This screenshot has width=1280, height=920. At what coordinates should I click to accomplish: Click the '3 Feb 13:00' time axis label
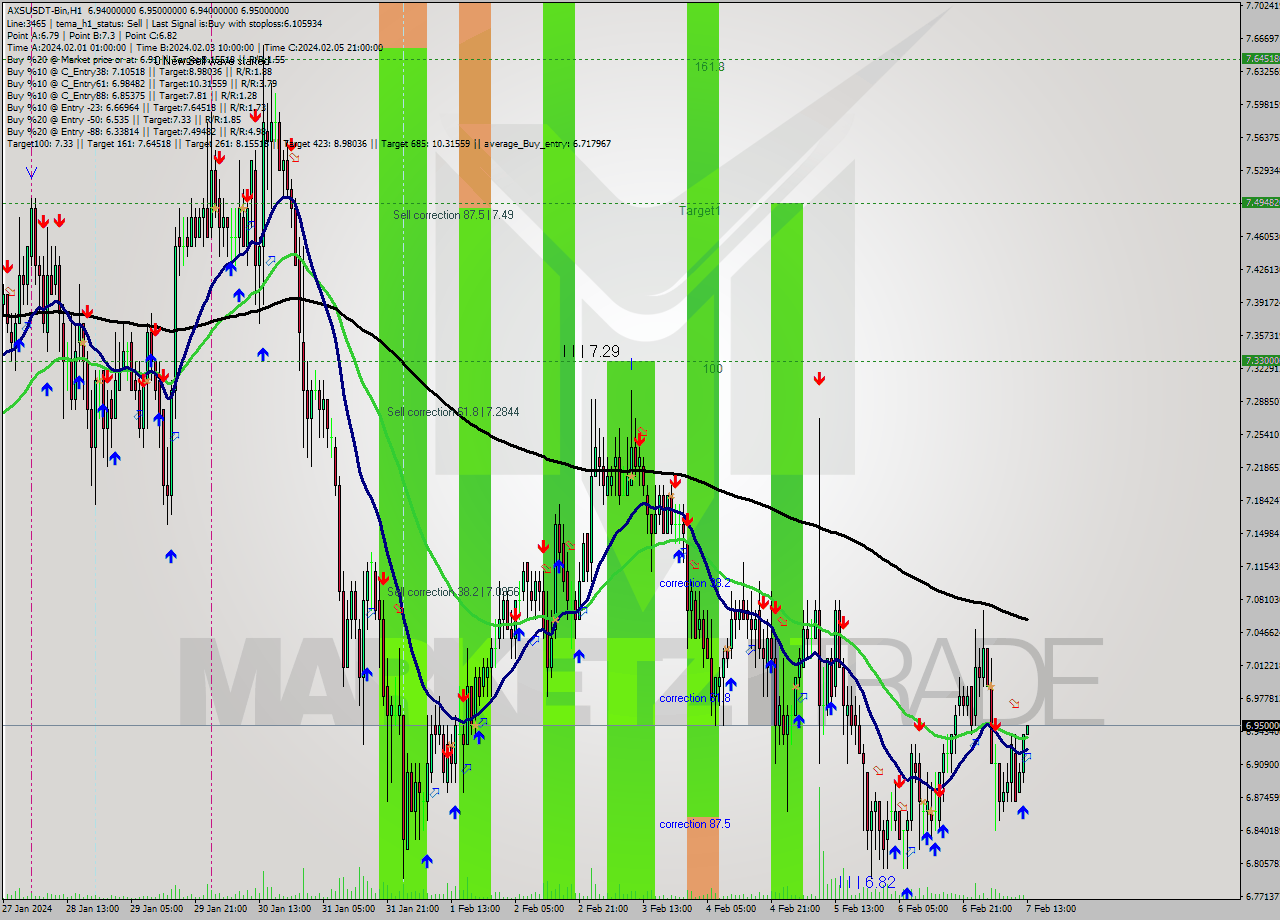pos(667,909)
